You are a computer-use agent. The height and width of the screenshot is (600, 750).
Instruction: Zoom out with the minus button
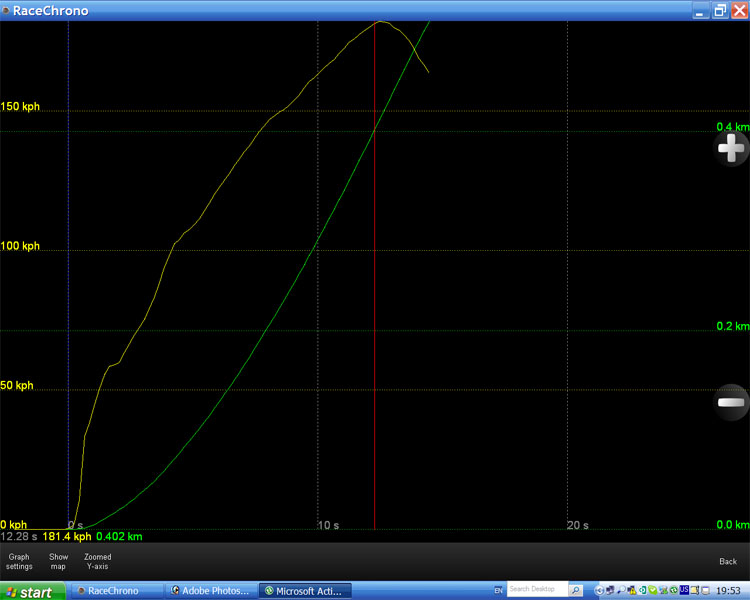pyautogui.click(x=731, y=402)
